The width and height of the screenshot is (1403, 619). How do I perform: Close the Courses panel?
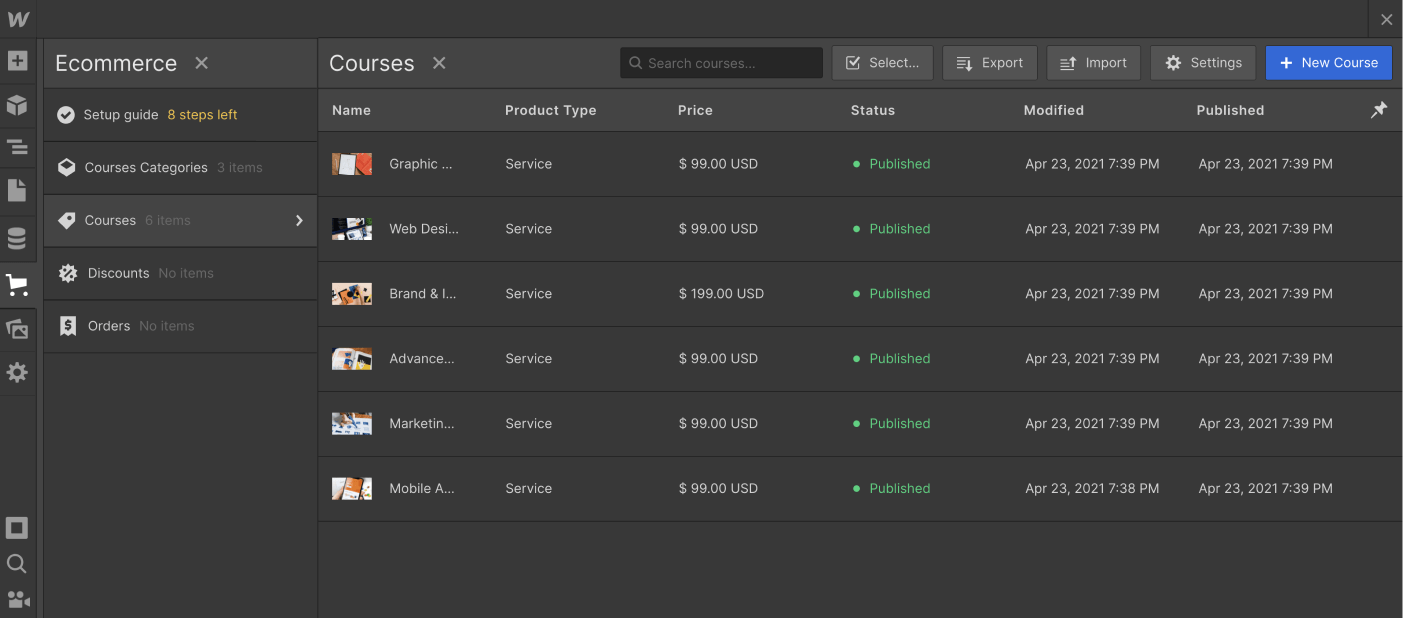click(x=439, y=63)
